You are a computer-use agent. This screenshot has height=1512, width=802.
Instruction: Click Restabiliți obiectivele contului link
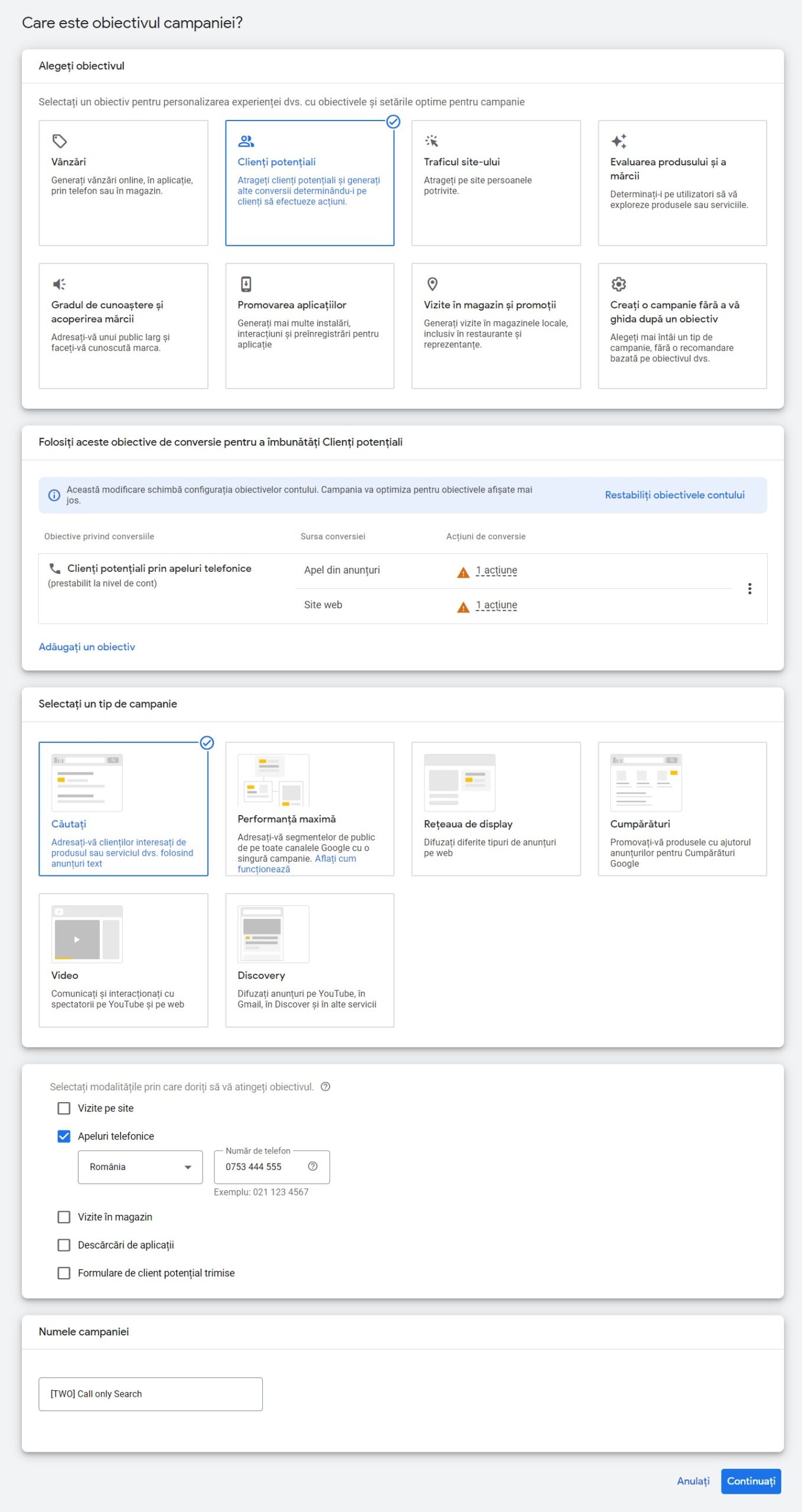(x=674, y=495)
